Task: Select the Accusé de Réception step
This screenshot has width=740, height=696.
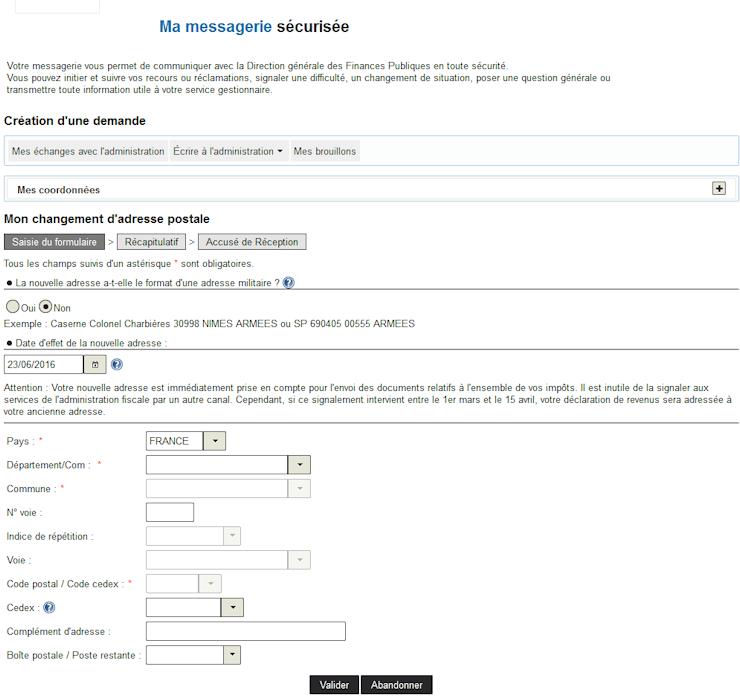Action: (x=252, y=242)
